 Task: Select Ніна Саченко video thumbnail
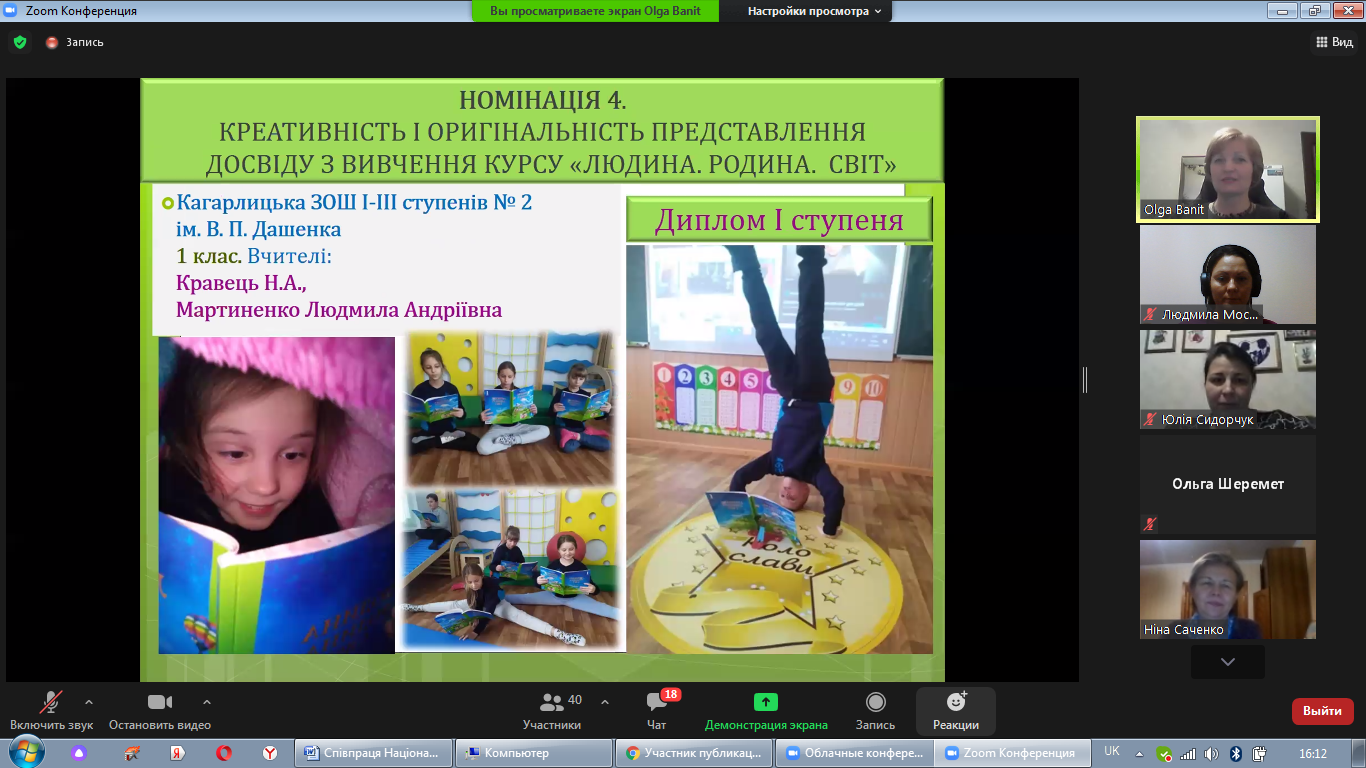pos(1227,589)
